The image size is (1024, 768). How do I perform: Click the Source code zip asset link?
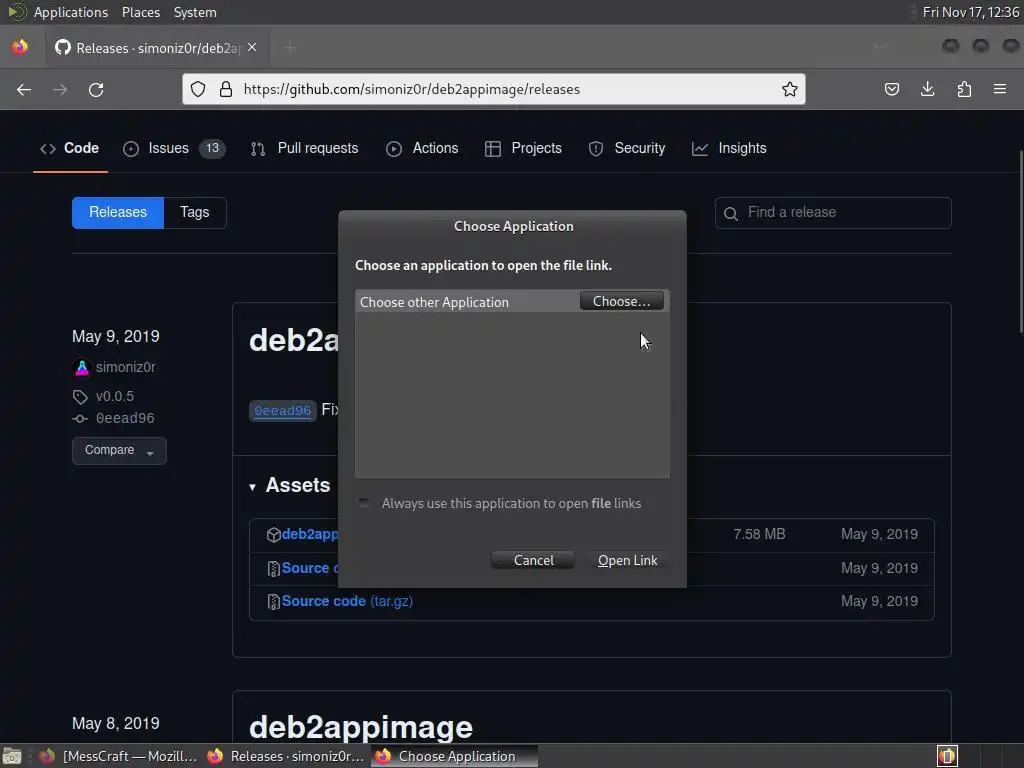[310, 568]
